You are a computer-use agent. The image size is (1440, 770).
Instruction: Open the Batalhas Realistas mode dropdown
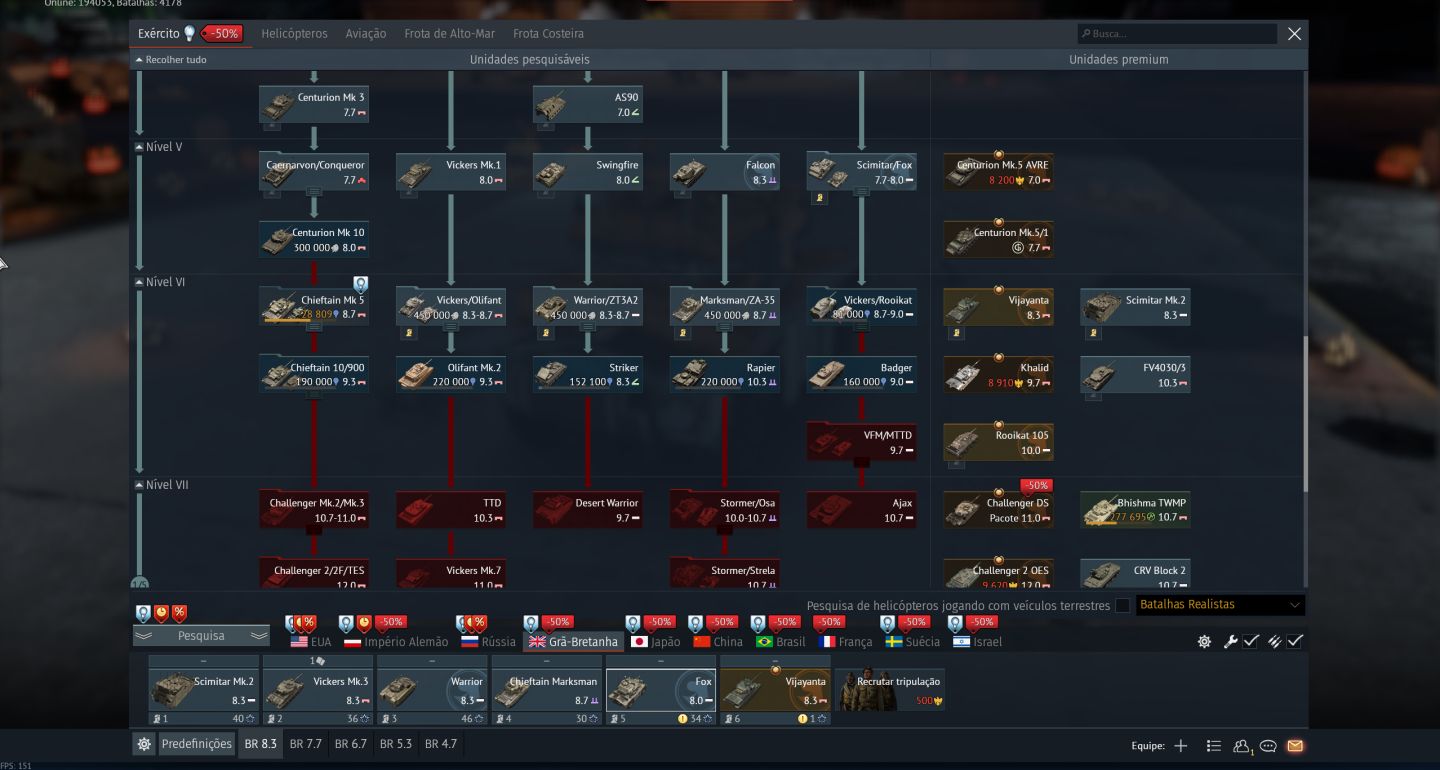click(1220, 605)
